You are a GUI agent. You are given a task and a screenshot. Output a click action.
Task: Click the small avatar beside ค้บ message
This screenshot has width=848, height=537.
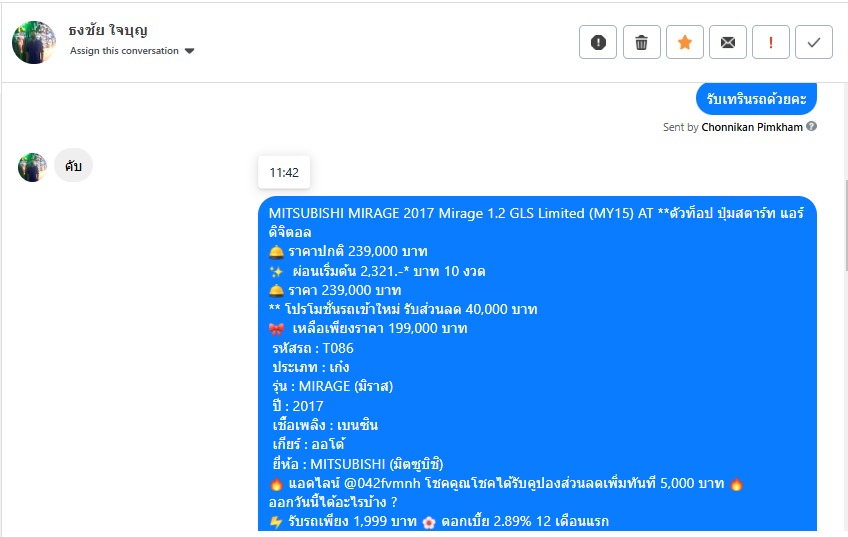(32, 167)
